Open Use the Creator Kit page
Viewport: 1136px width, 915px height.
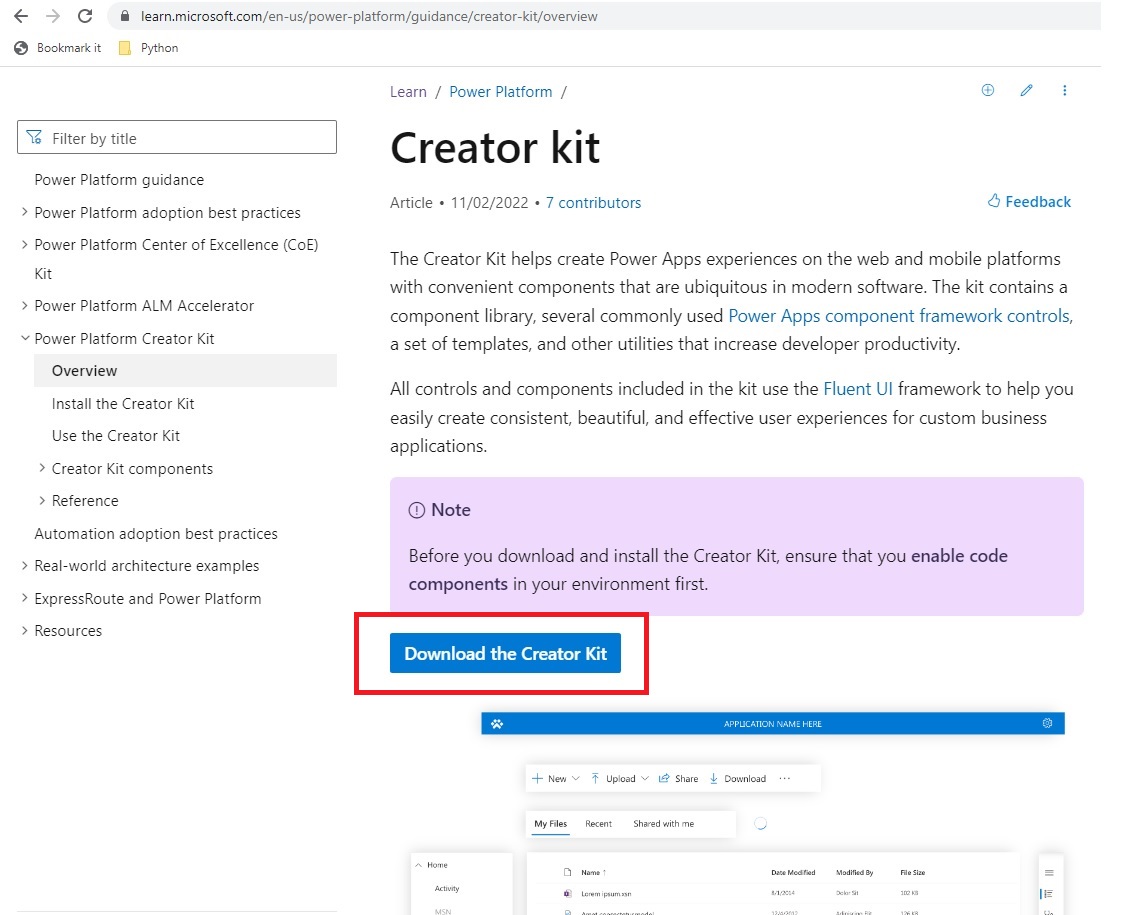(x=116, y=436)
